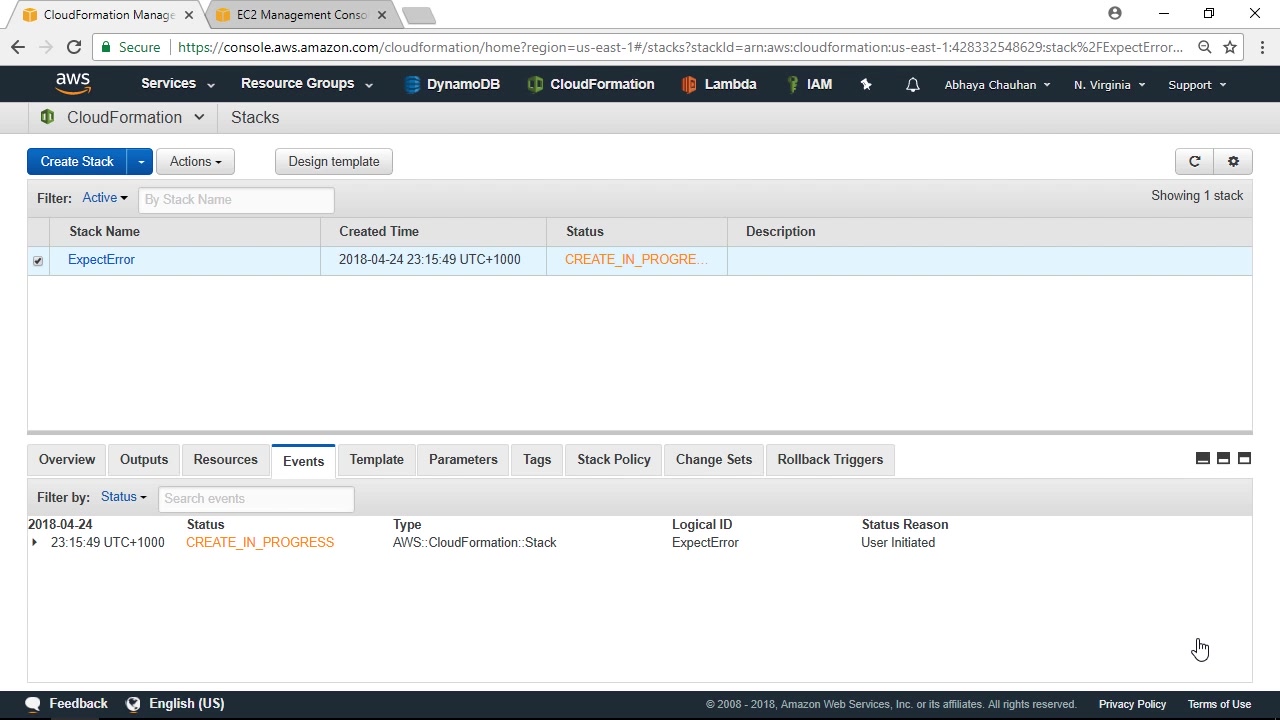Focus the By Stack Name filter field

(236, 199)
